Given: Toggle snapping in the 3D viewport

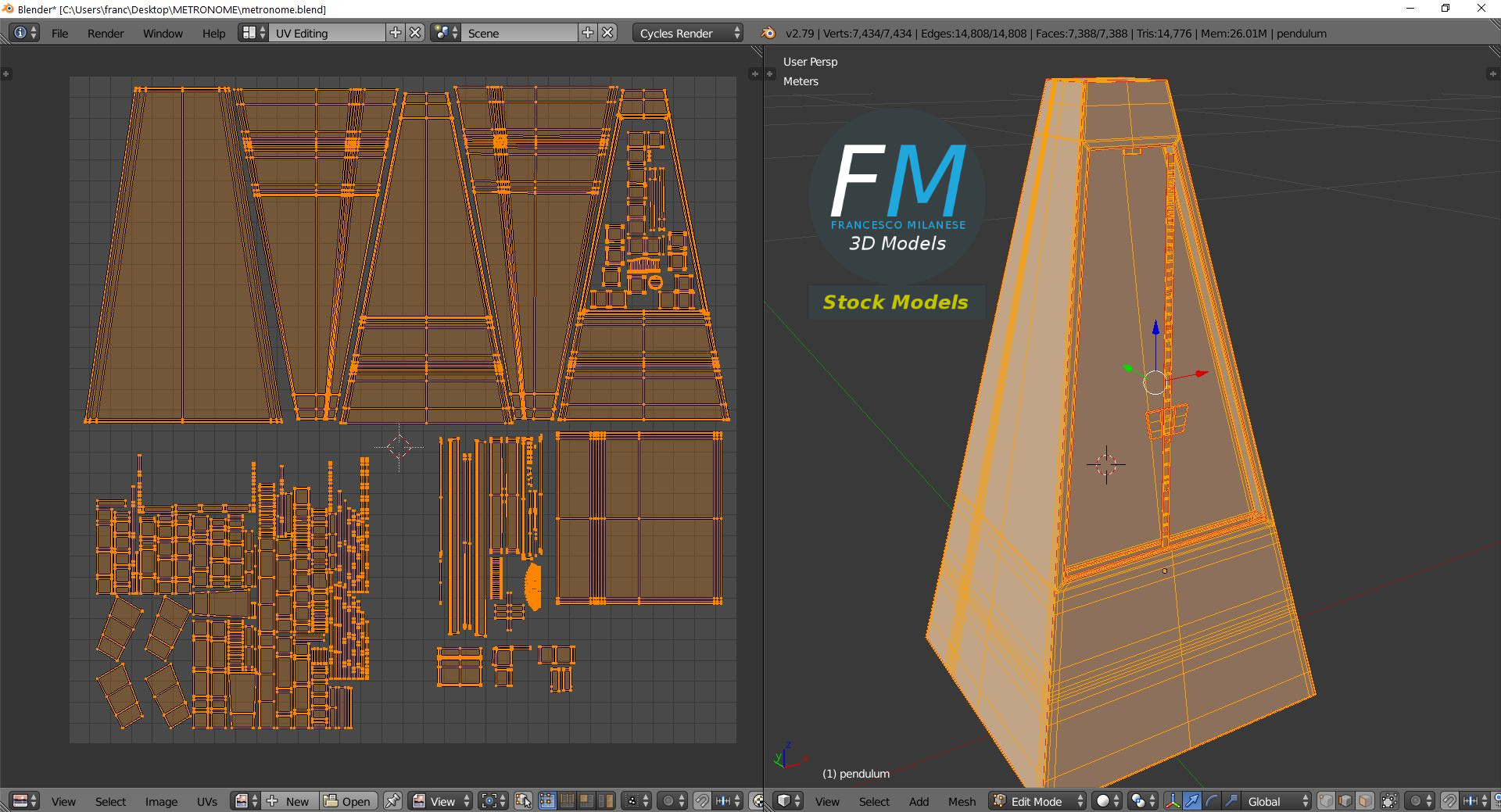Looking at the screenshot, I should click(x=1449, y=801).
